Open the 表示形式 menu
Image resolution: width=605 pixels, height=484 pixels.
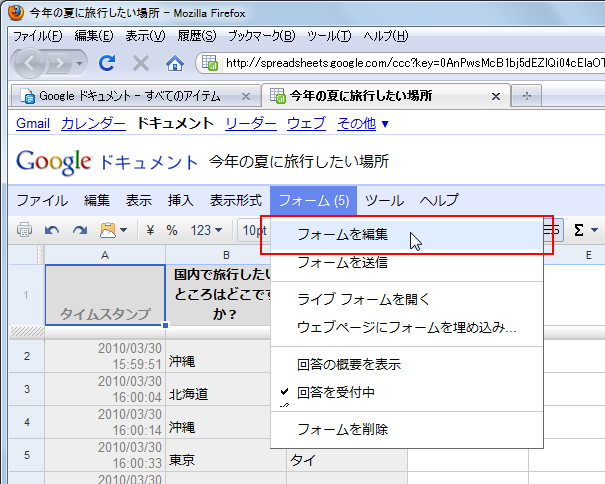point(236,200)
